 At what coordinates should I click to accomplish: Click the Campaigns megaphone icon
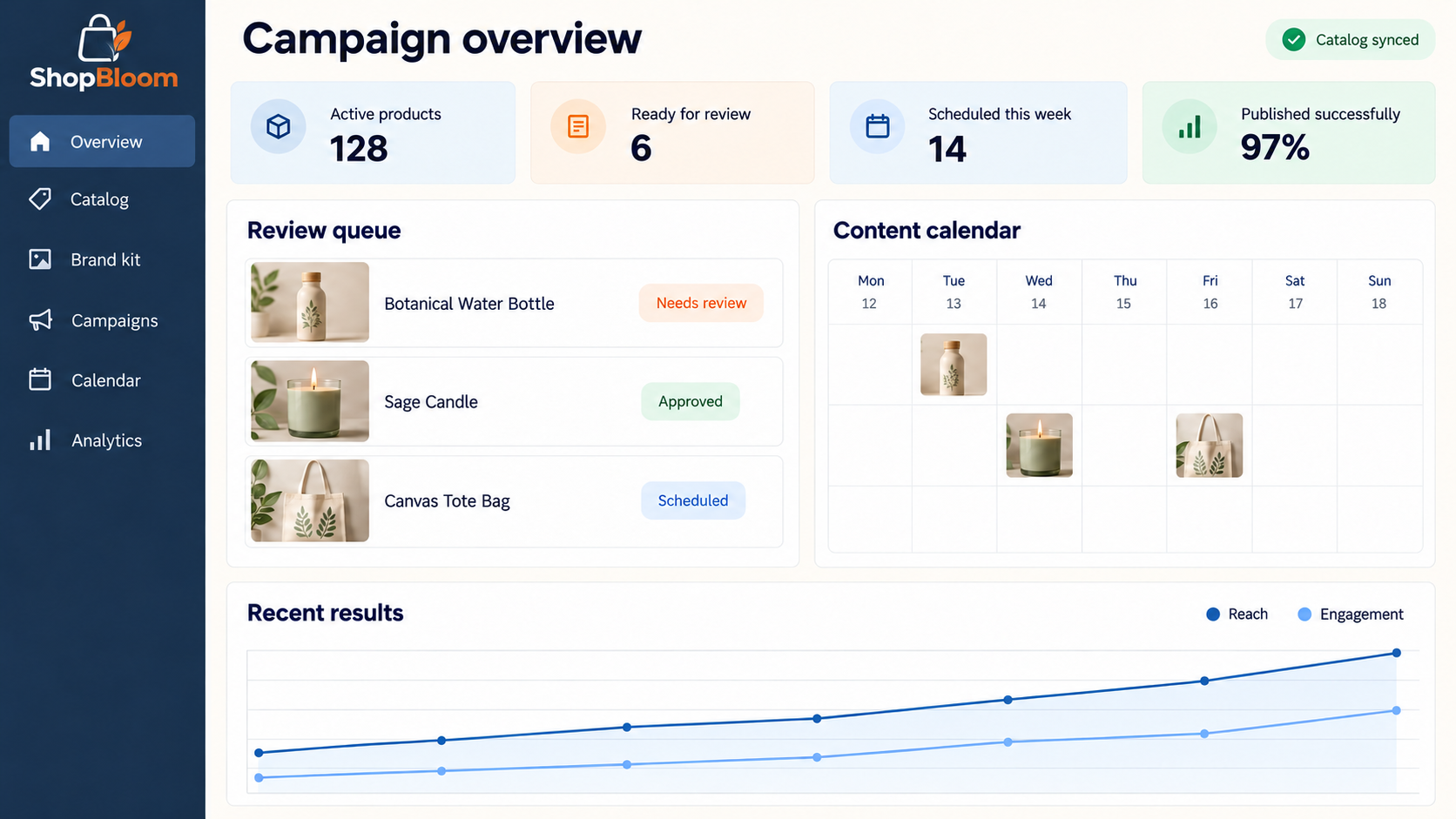click(x=40, y=320)
